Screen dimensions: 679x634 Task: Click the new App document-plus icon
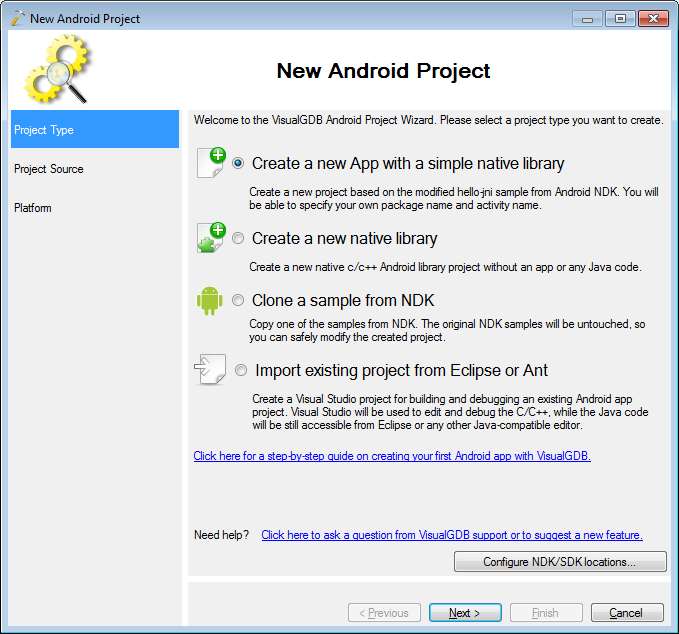211,162
